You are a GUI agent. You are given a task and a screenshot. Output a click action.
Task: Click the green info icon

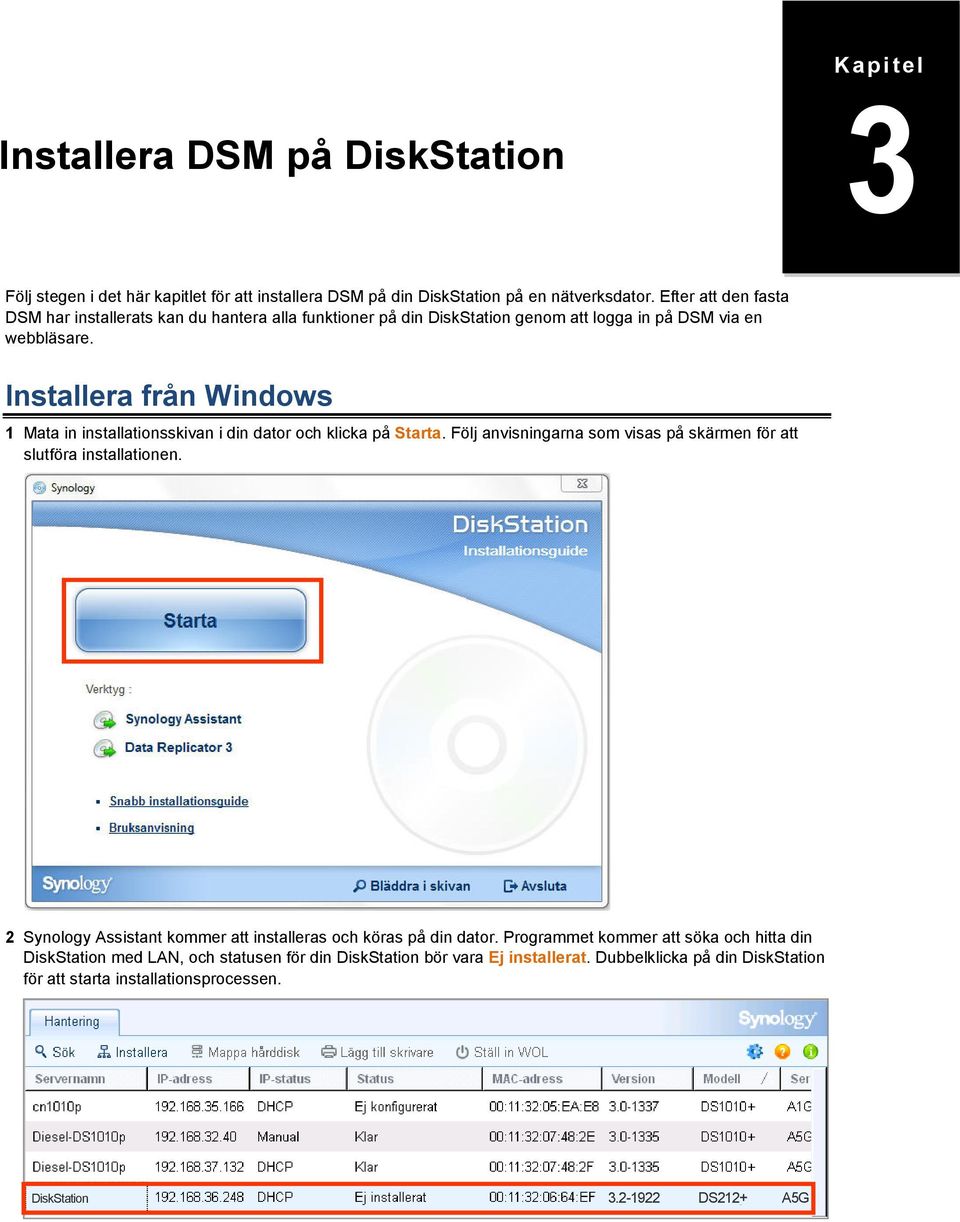[x=810, y=1052]
